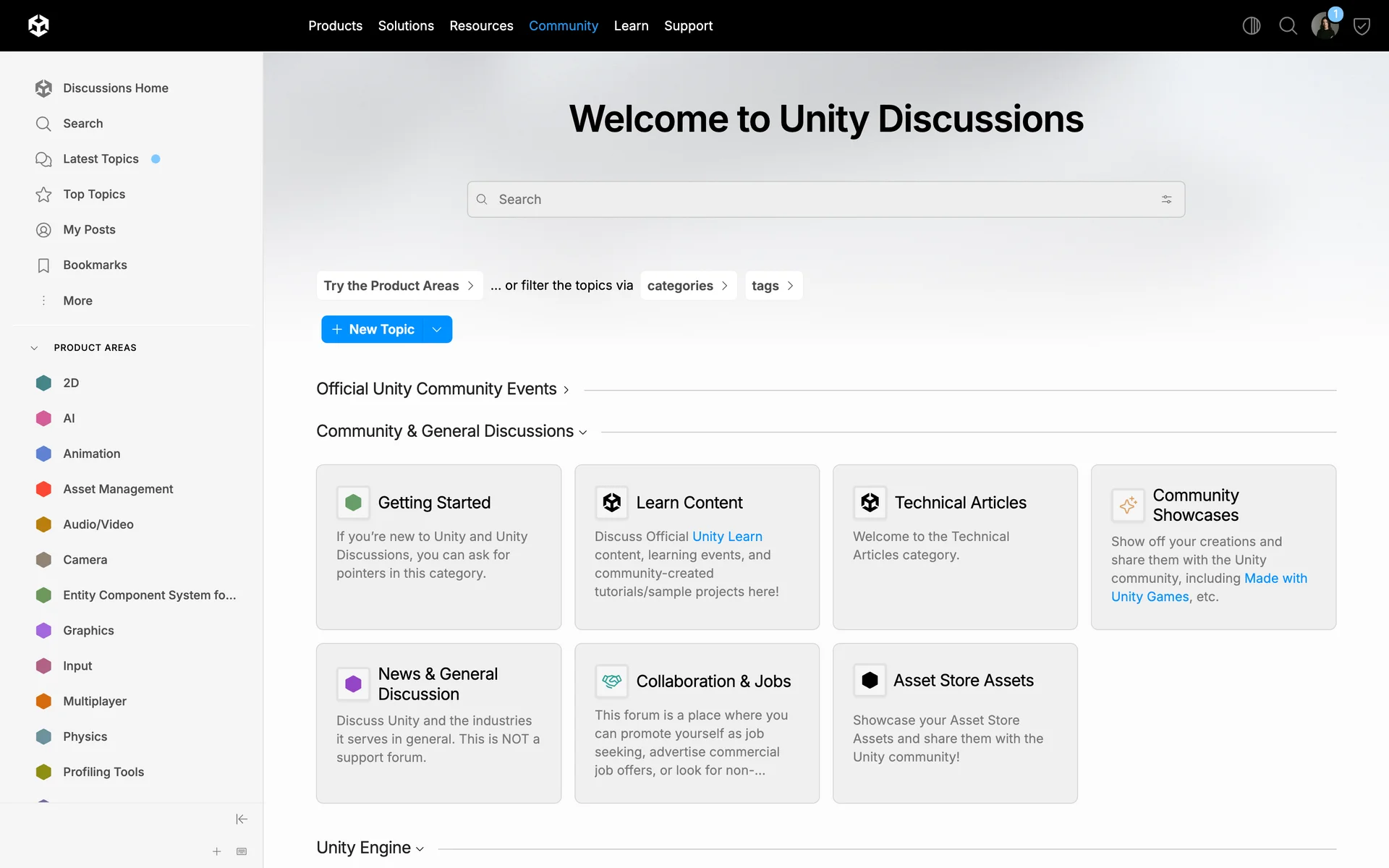The height and width of the screenshot is (868, 1389).
Task: Open the user avatar with notification badge
Action: [x=1325, y=25]
